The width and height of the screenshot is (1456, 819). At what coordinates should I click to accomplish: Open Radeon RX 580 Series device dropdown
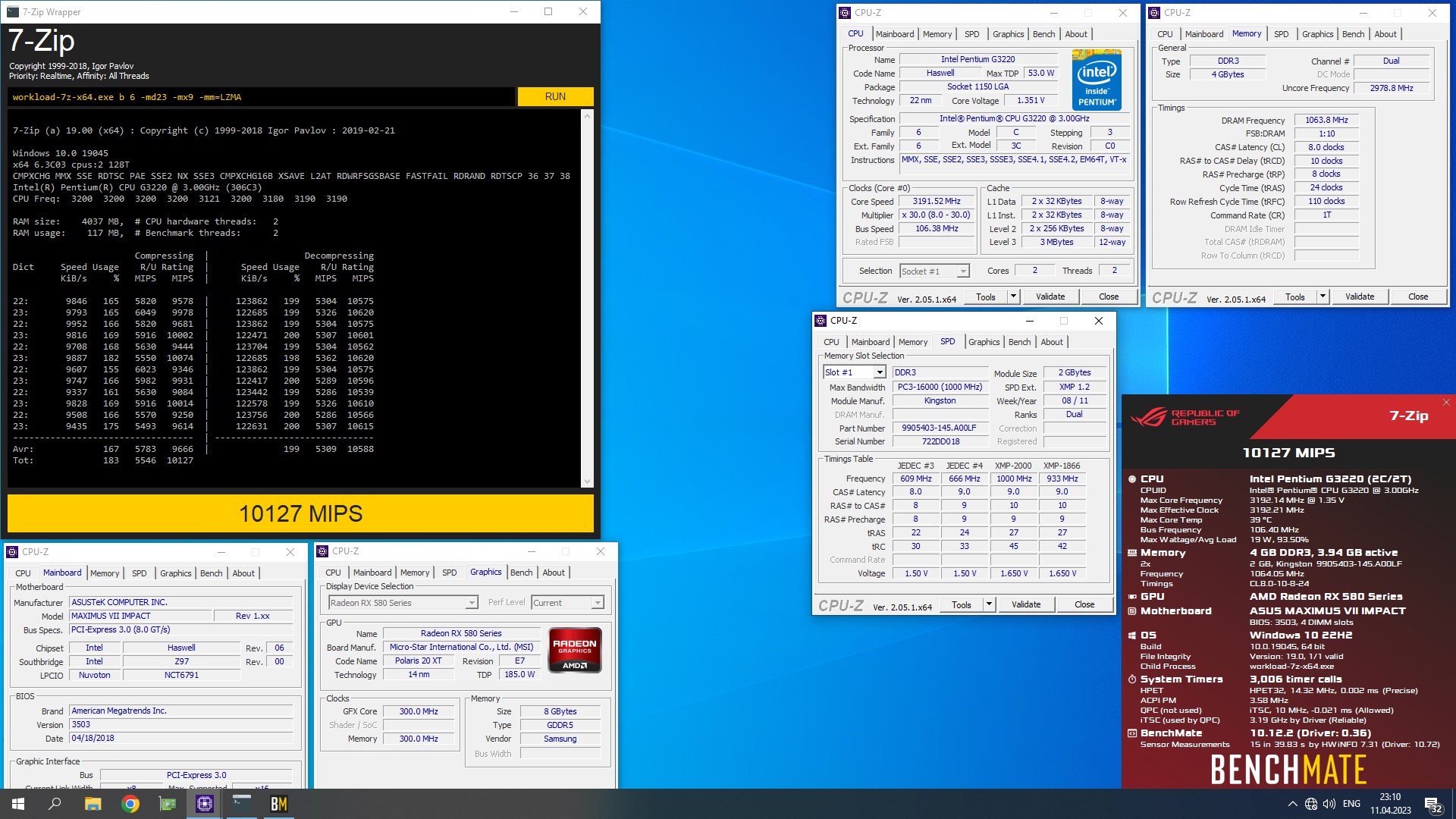coord(403,603)
